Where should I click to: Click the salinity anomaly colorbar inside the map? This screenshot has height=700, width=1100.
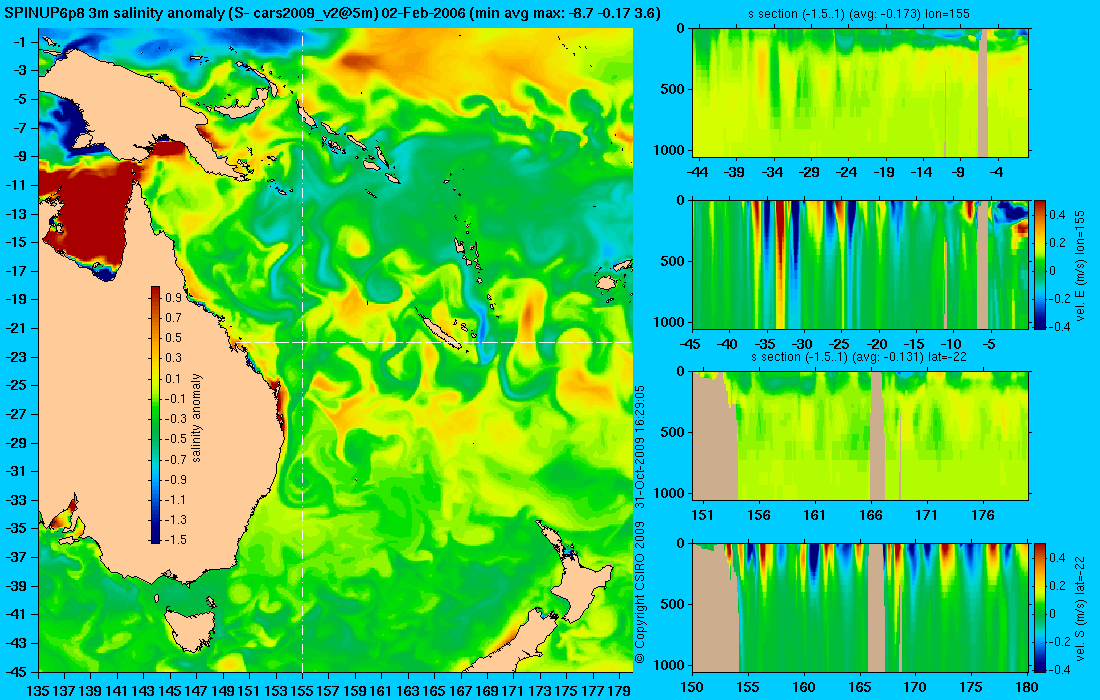click(x=155, y=415)
